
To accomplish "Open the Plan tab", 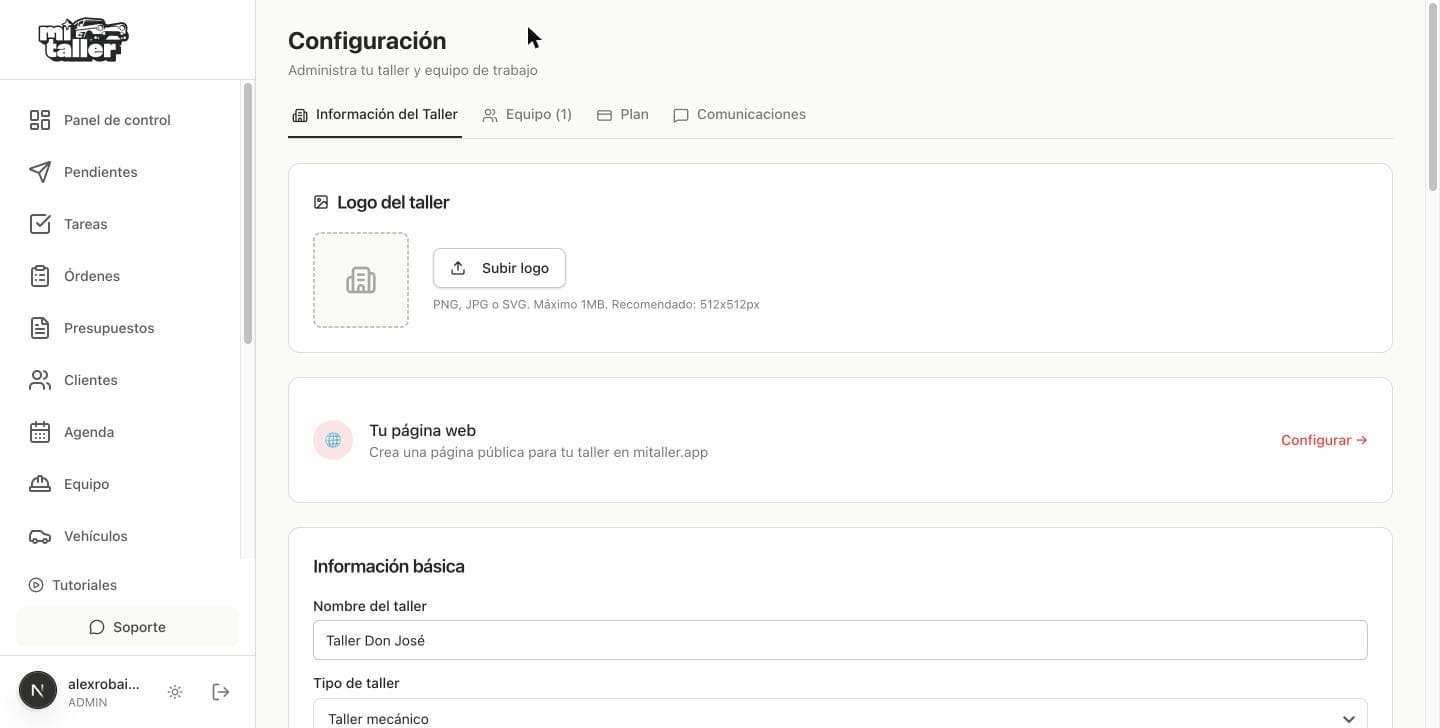I will (x=623, y=115).
